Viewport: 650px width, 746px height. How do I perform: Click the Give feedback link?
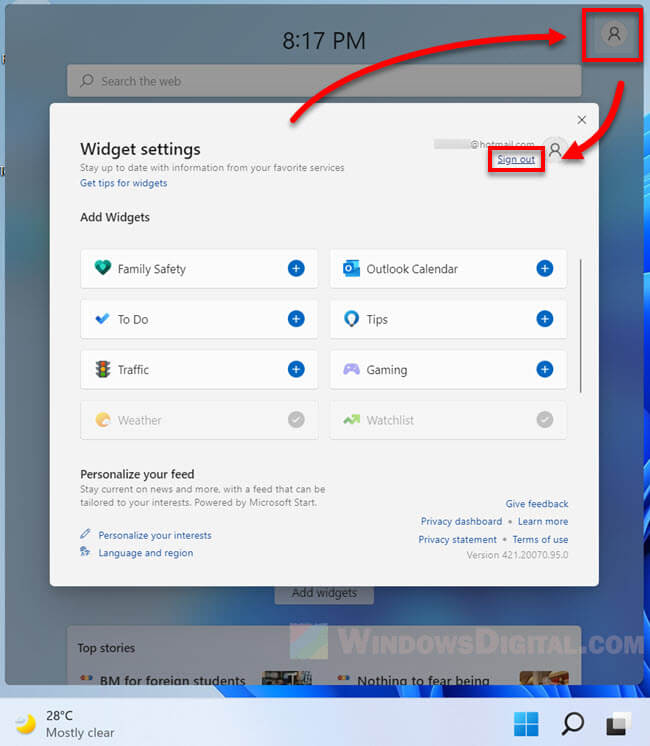(x=537, y=504)
